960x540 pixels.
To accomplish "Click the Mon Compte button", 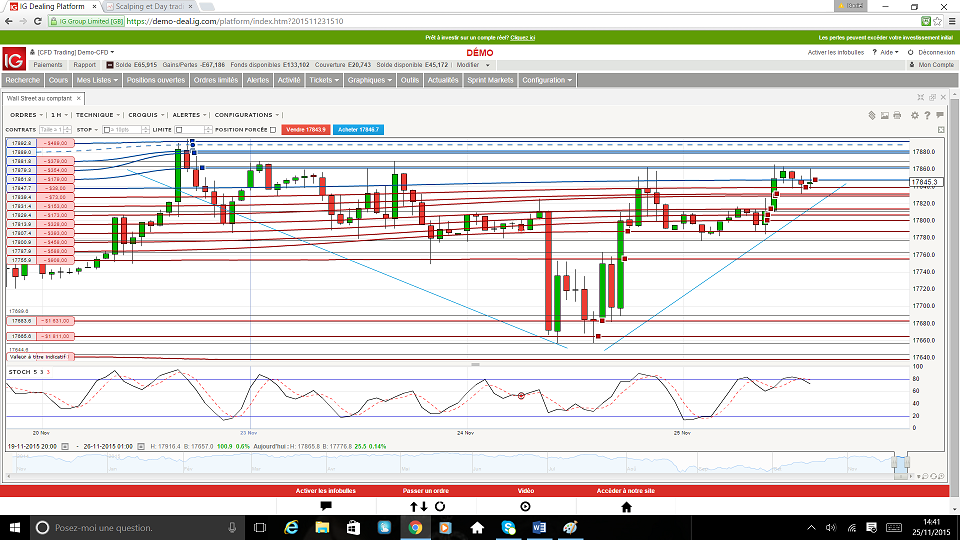I will coord(931,65).
